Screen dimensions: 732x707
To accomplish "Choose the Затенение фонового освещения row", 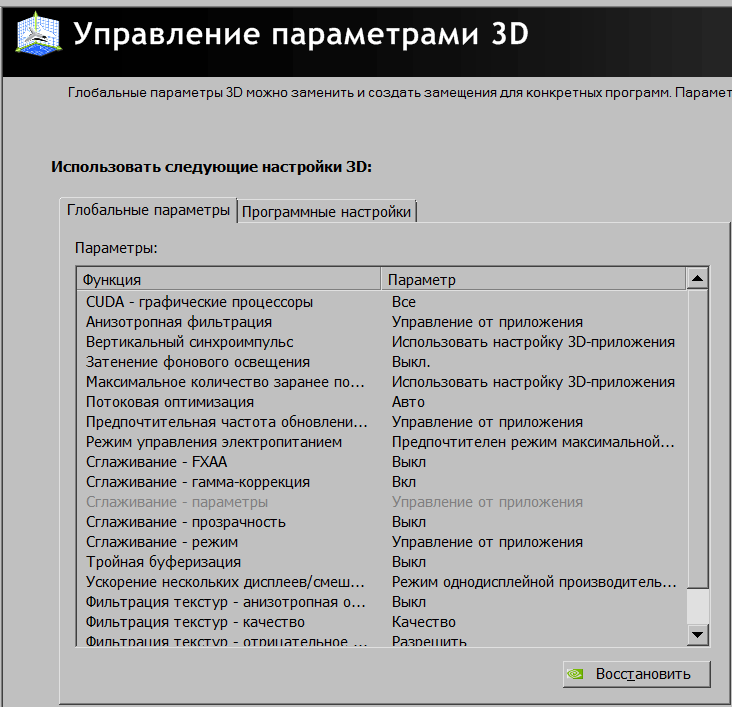I will point(198,362).
